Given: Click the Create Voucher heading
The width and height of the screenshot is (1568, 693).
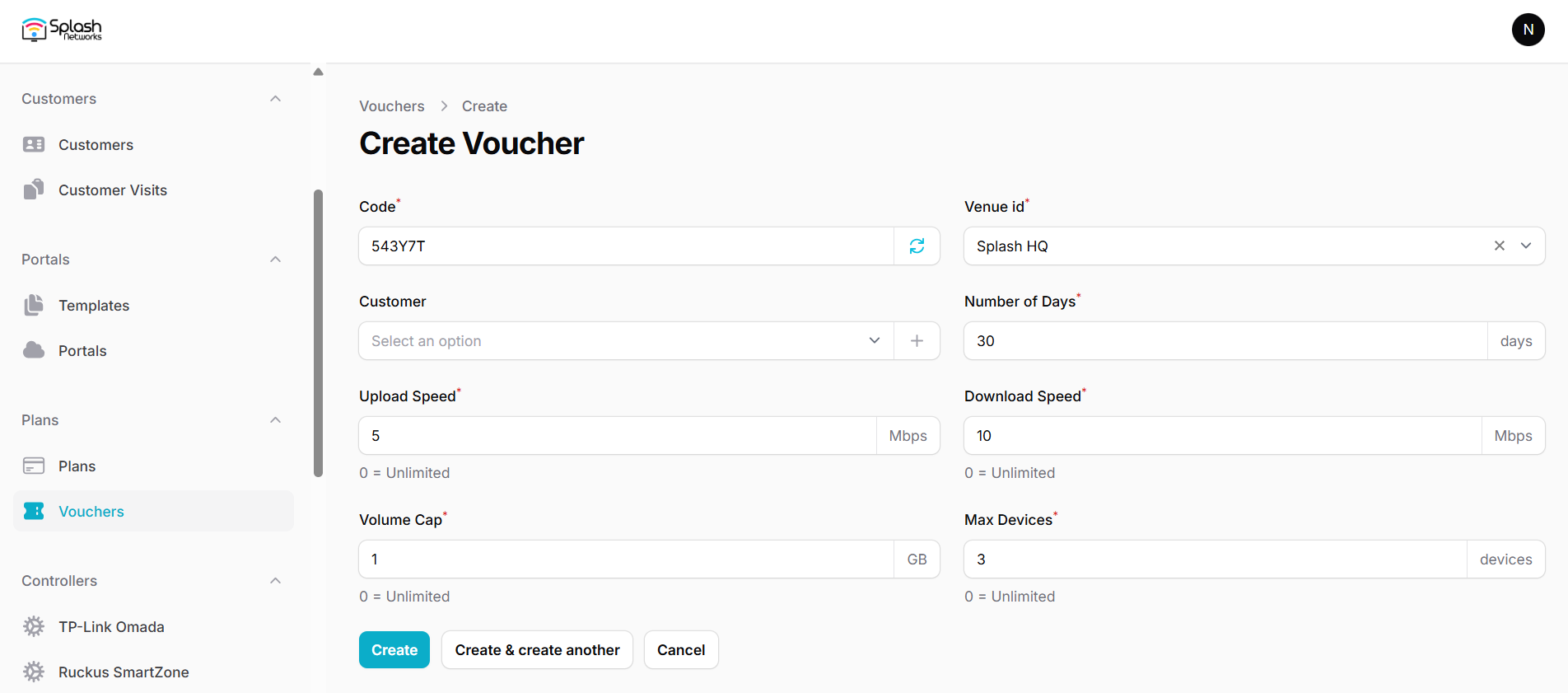Looking at the screenshot, I should coord(471,143).
